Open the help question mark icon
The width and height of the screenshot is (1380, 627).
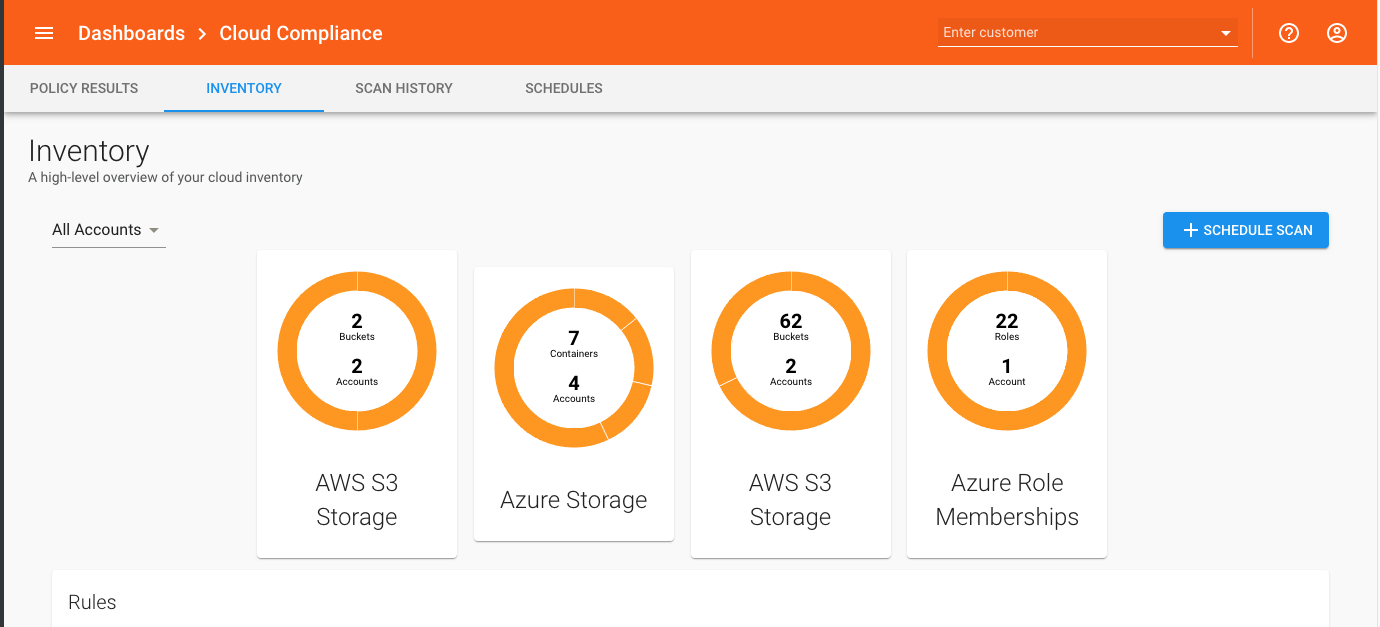(x=1289, y=33)
